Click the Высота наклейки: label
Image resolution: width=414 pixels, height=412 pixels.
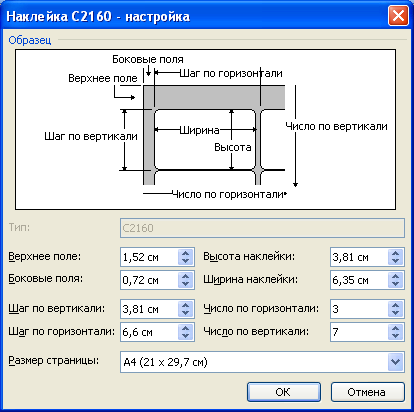249,256
